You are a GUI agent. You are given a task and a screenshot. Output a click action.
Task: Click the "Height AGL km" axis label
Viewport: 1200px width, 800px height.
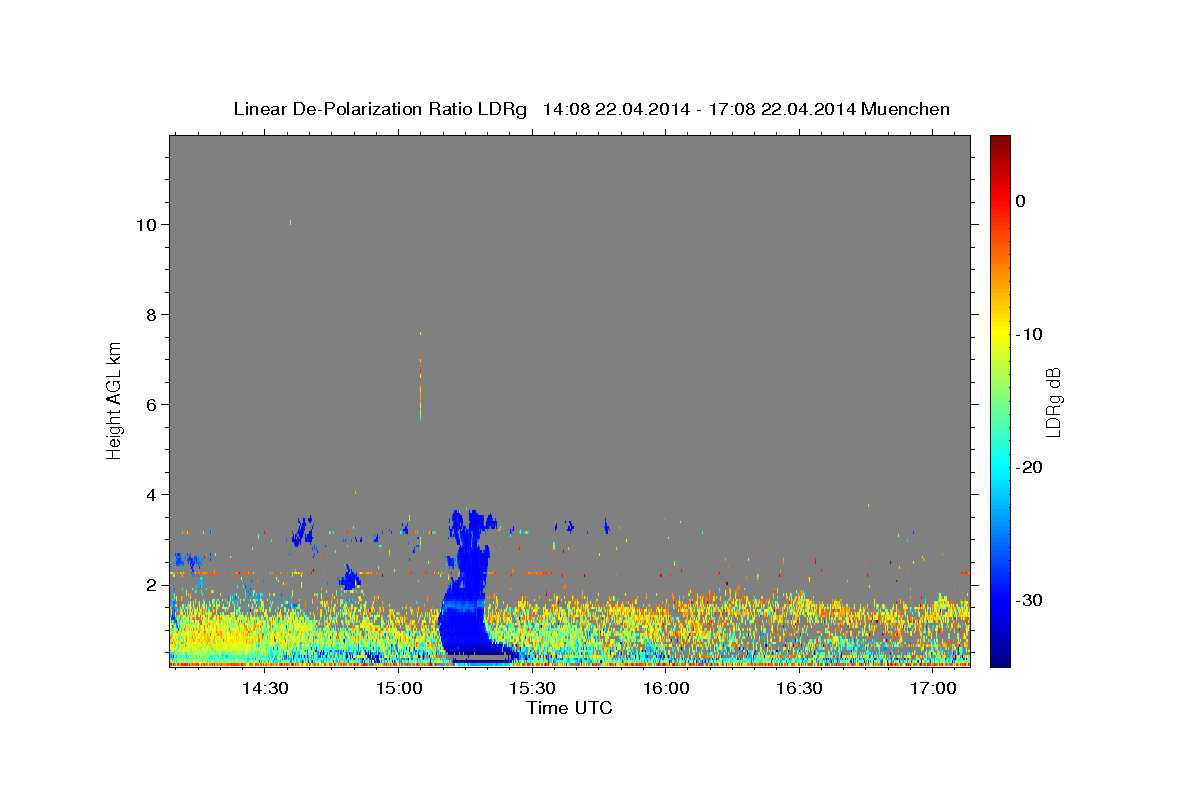pos(114,400)
